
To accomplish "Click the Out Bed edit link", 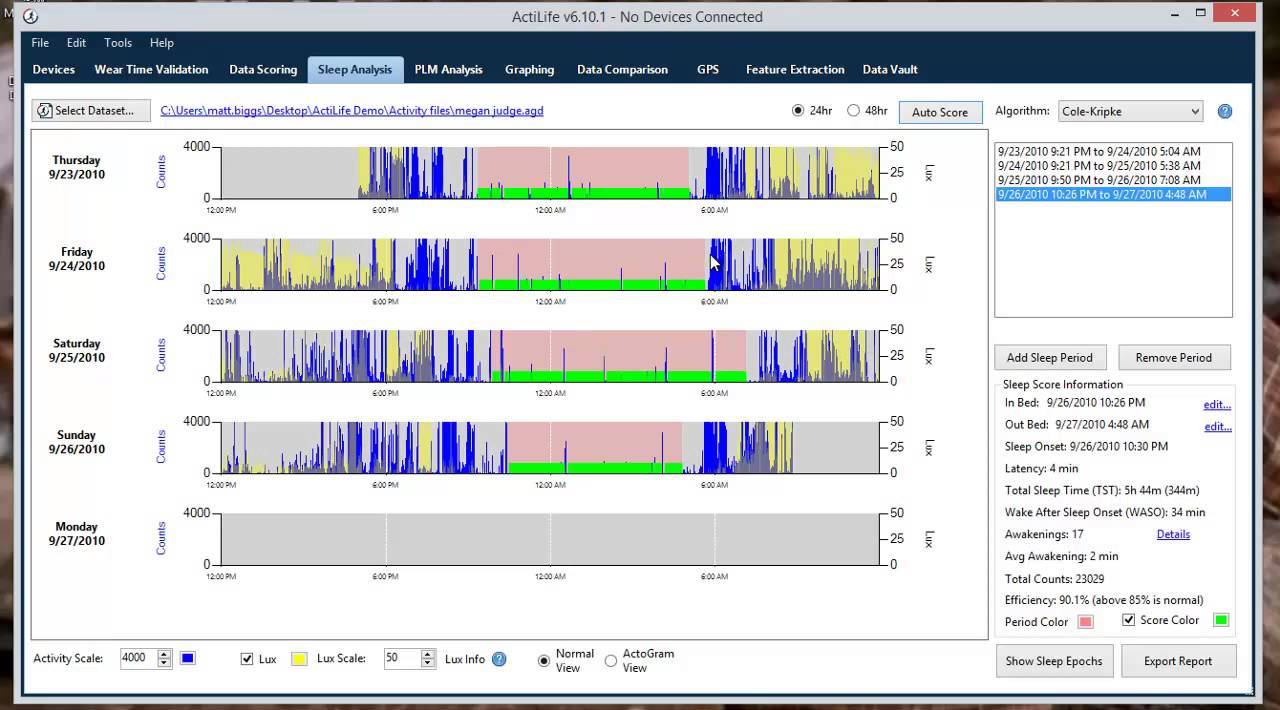I will (1217, 426).
